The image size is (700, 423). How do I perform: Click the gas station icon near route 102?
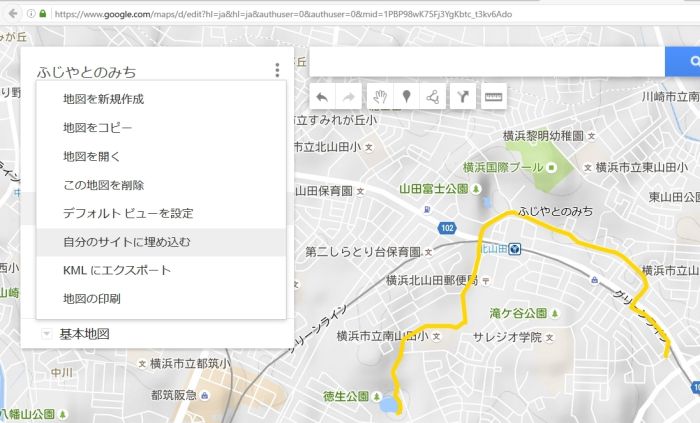pos(427,209)
